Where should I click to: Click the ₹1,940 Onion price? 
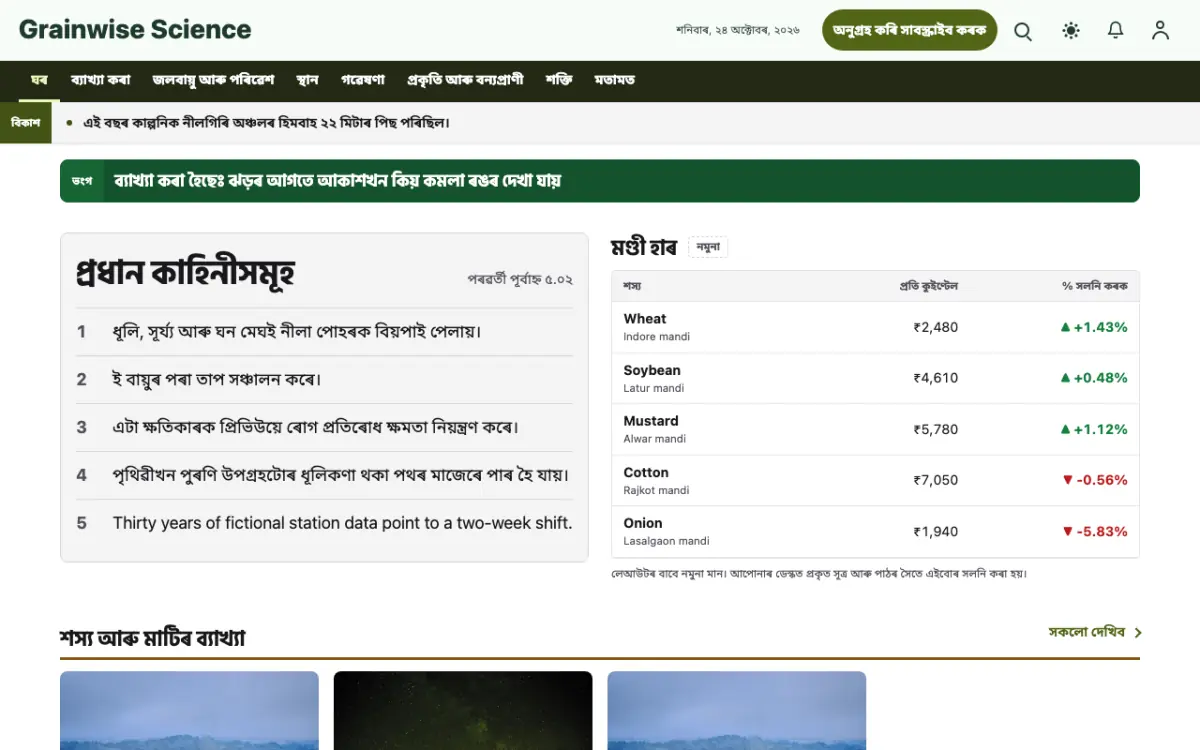936,531
